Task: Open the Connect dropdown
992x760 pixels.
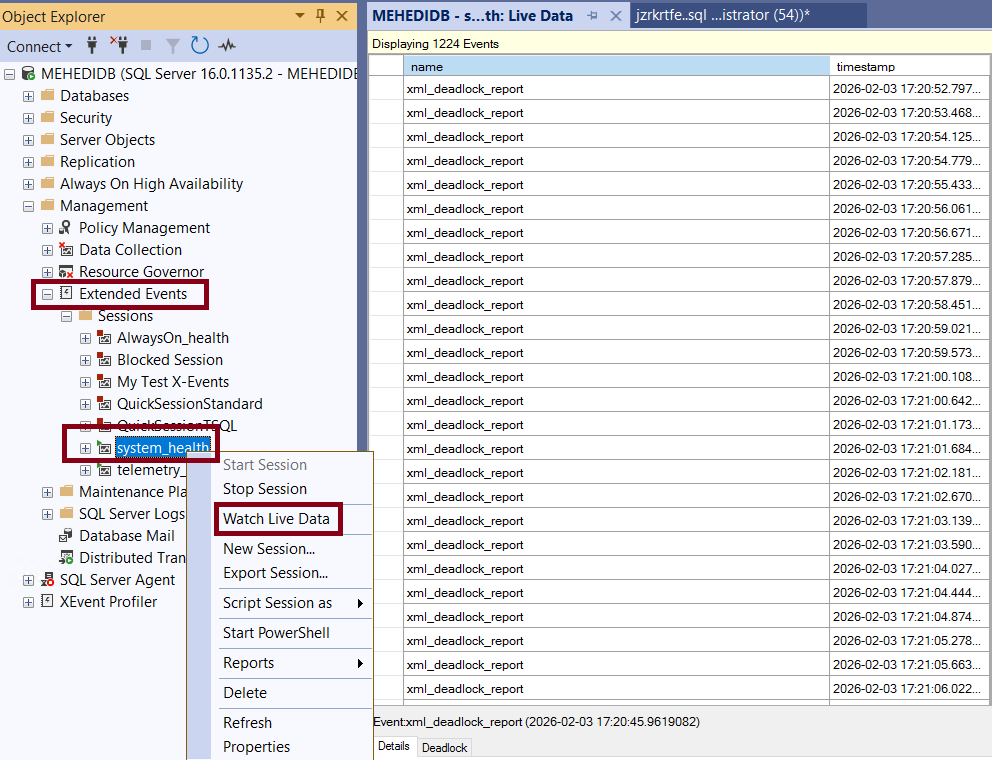Action: click(40, 46)
